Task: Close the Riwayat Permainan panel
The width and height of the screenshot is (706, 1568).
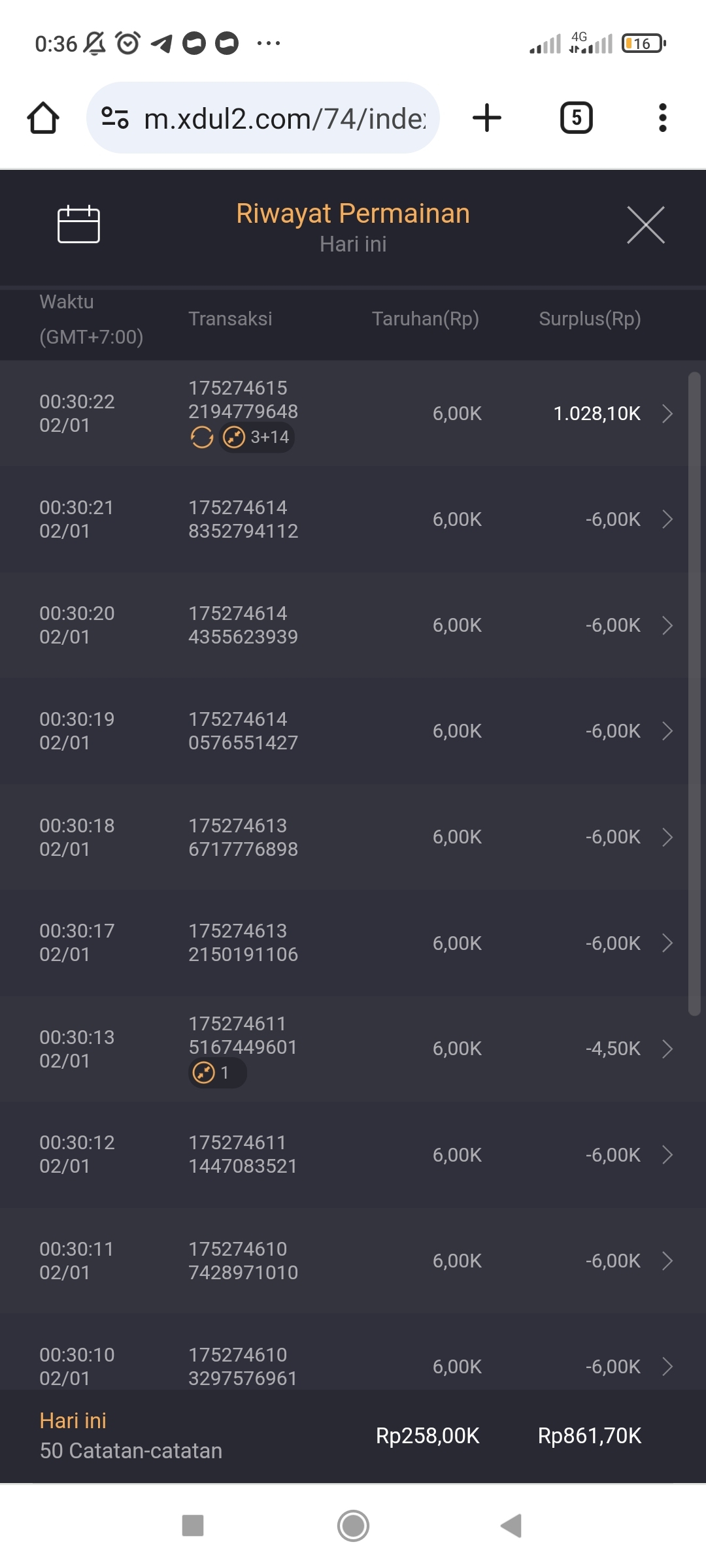Action: [x=645, y=225]
